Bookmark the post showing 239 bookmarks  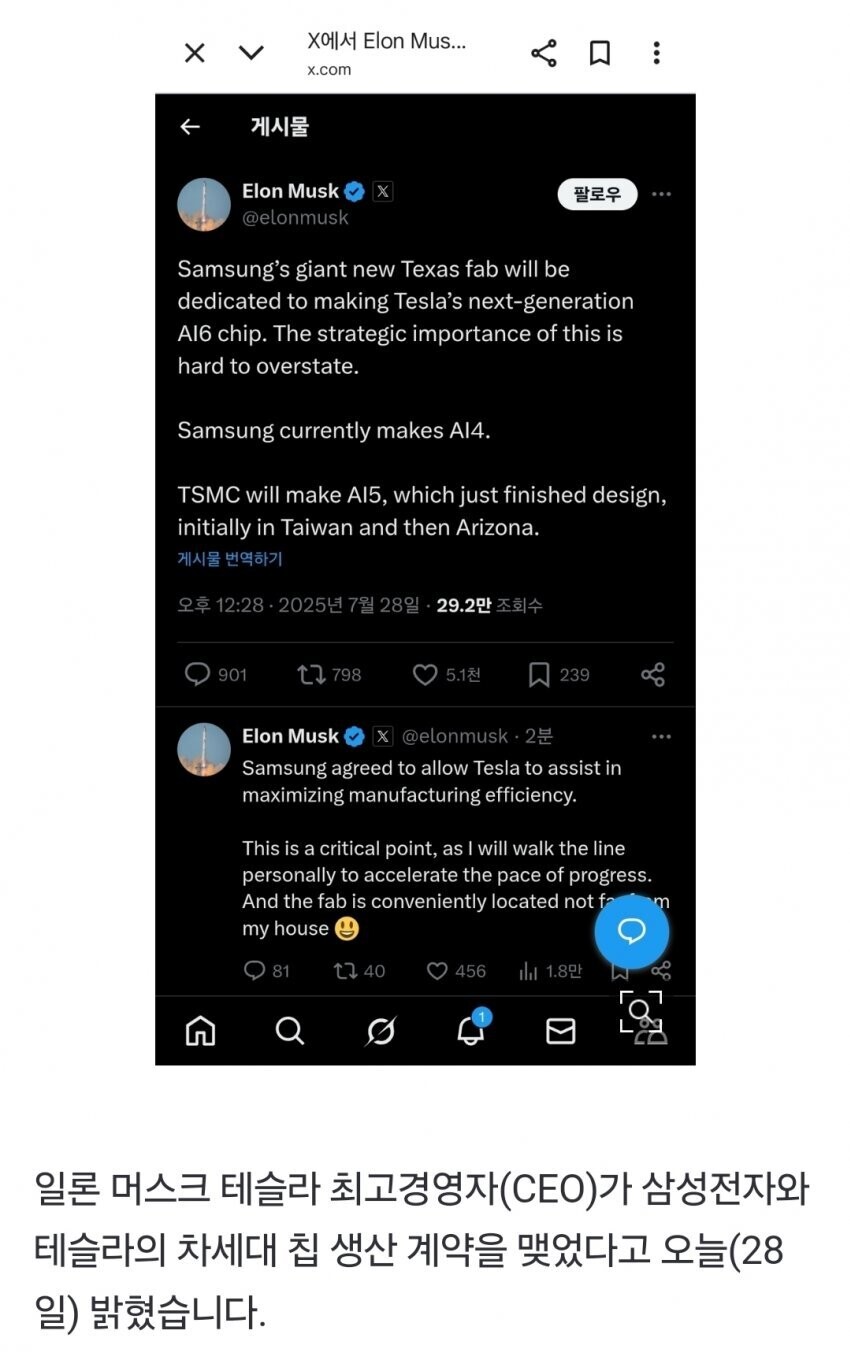click(x=539, y=675)
